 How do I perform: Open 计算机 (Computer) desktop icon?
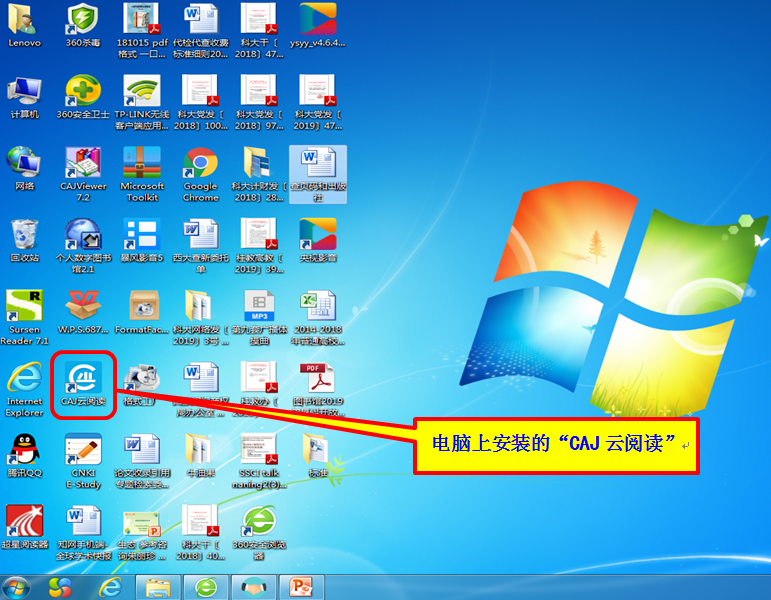pos(24,97)
